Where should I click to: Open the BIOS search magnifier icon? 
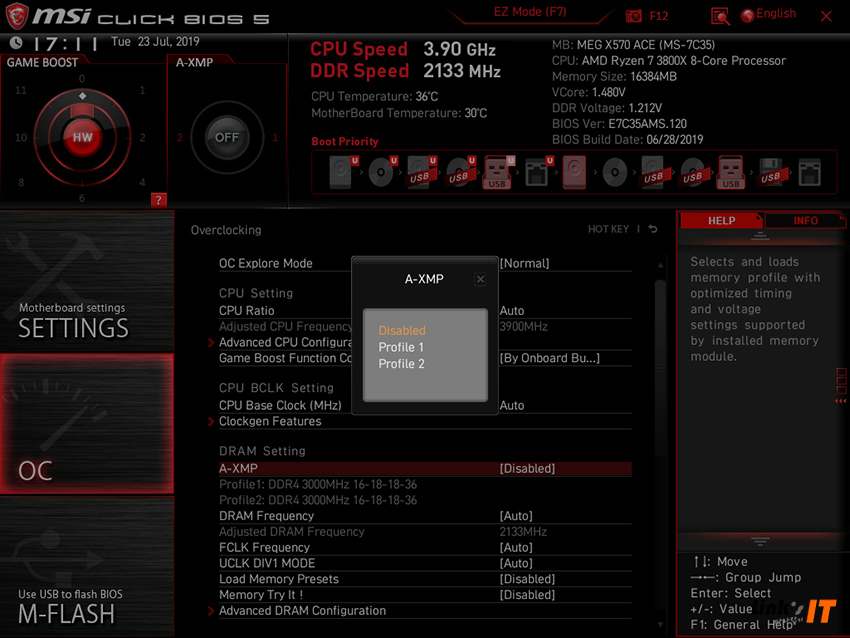tap(720, 17)
